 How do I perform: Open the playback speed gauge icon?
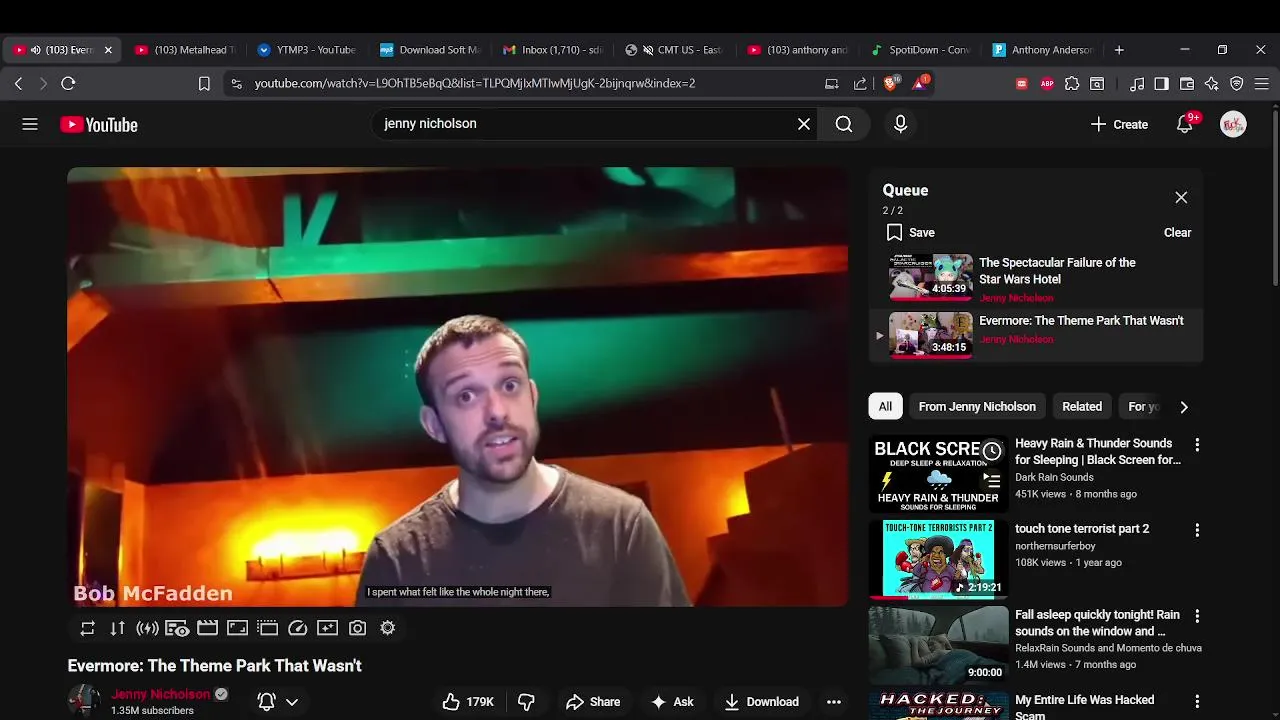[297, 628]
